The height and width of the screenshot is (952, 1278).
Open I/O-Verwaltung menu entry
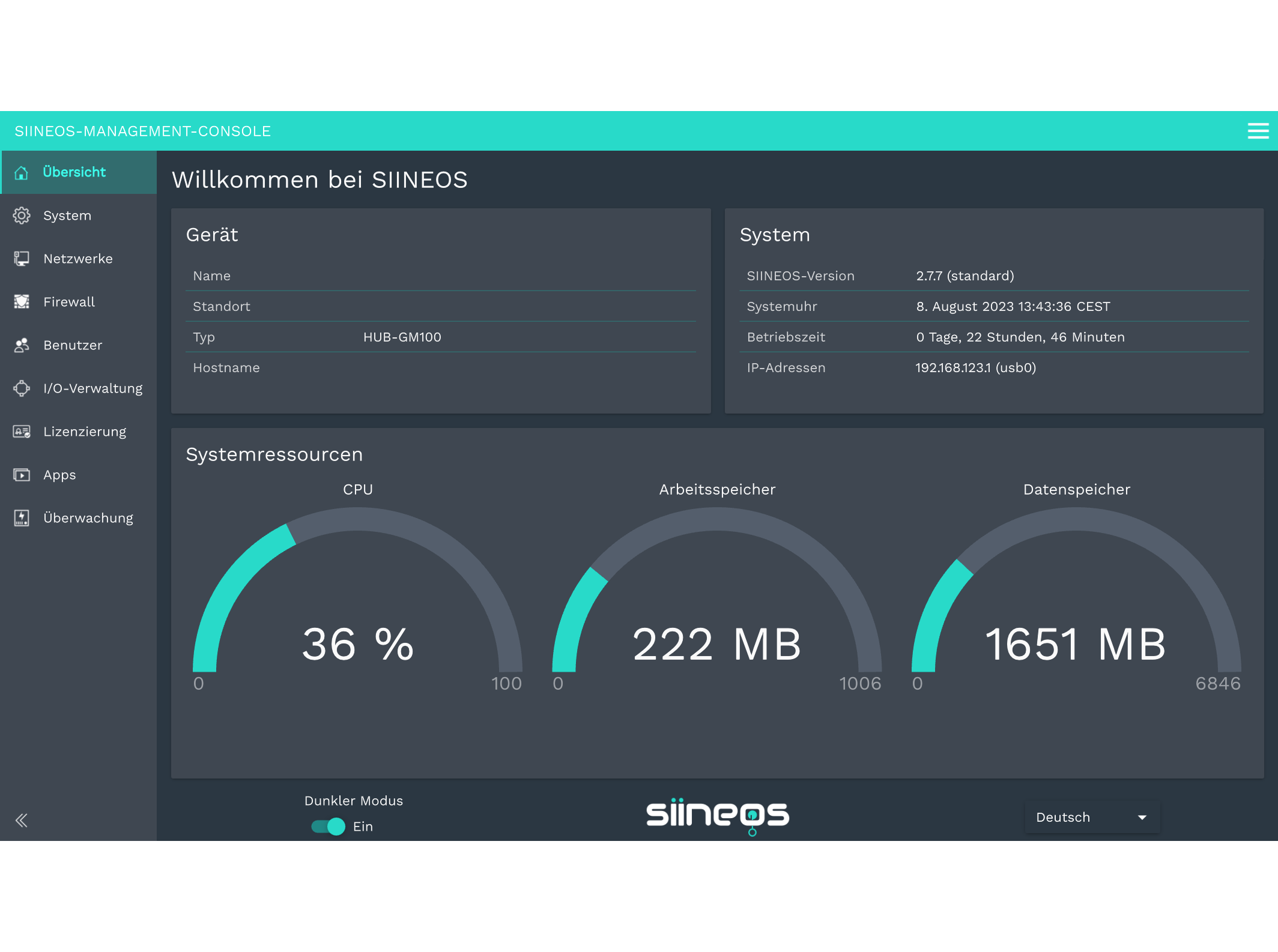click(x=79, y=388)
